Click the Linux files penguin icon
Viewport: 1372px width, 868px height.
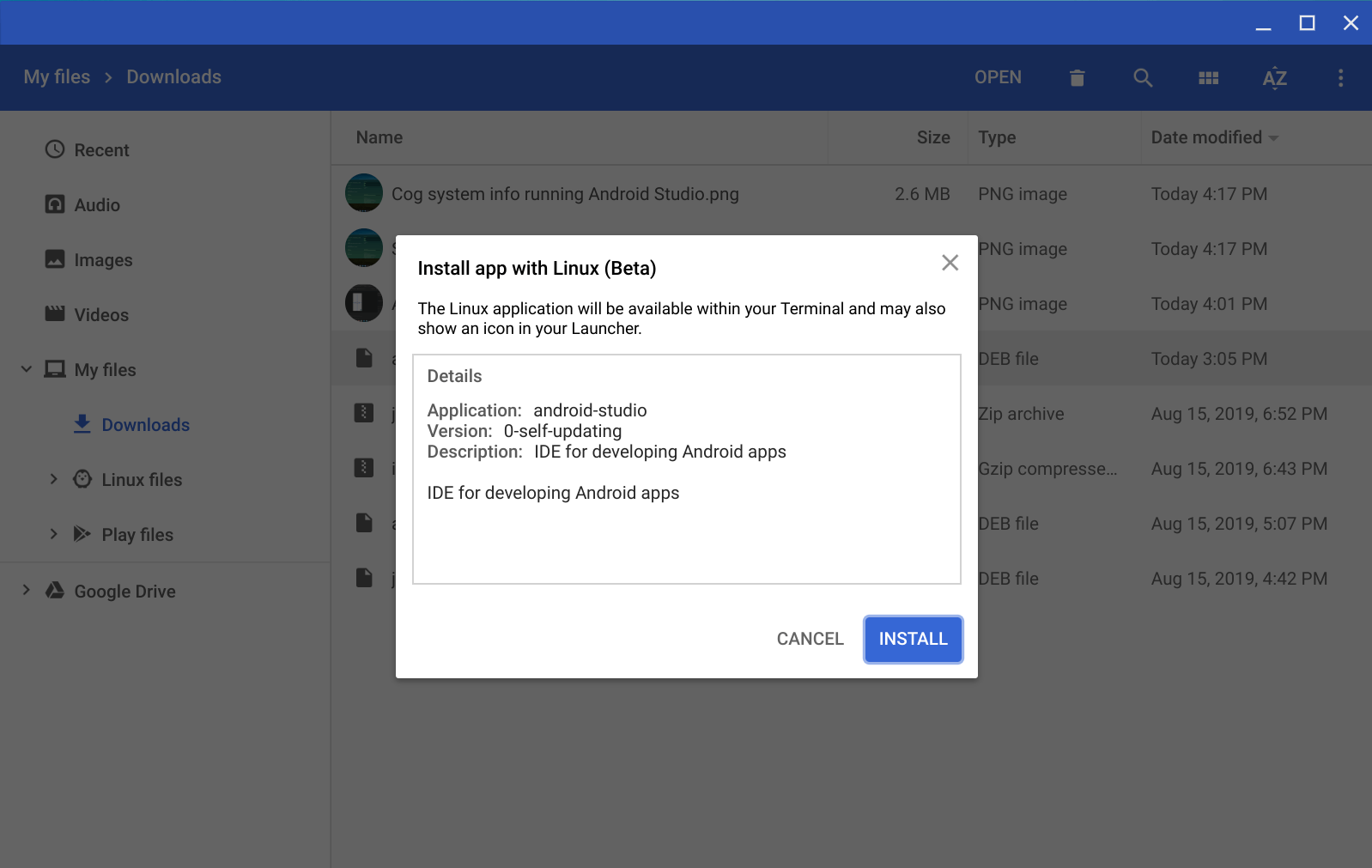(x=82, y=479)
